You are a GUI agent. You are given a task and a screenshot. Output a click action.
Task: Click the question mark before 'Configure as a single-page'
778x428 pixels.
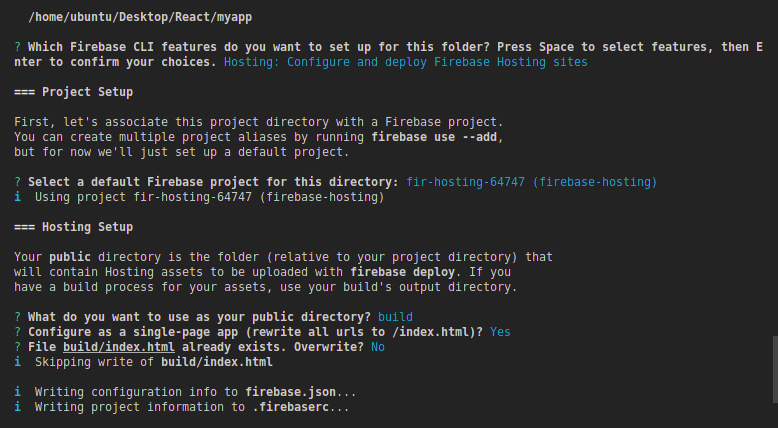point(17,332)
